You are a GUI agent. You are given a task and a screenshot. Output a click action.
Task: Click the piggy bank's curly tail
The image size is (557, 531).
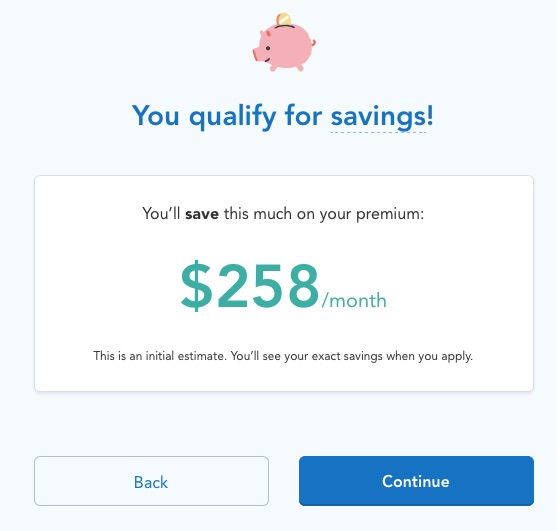pyautogui.click(x=313, y=43)
